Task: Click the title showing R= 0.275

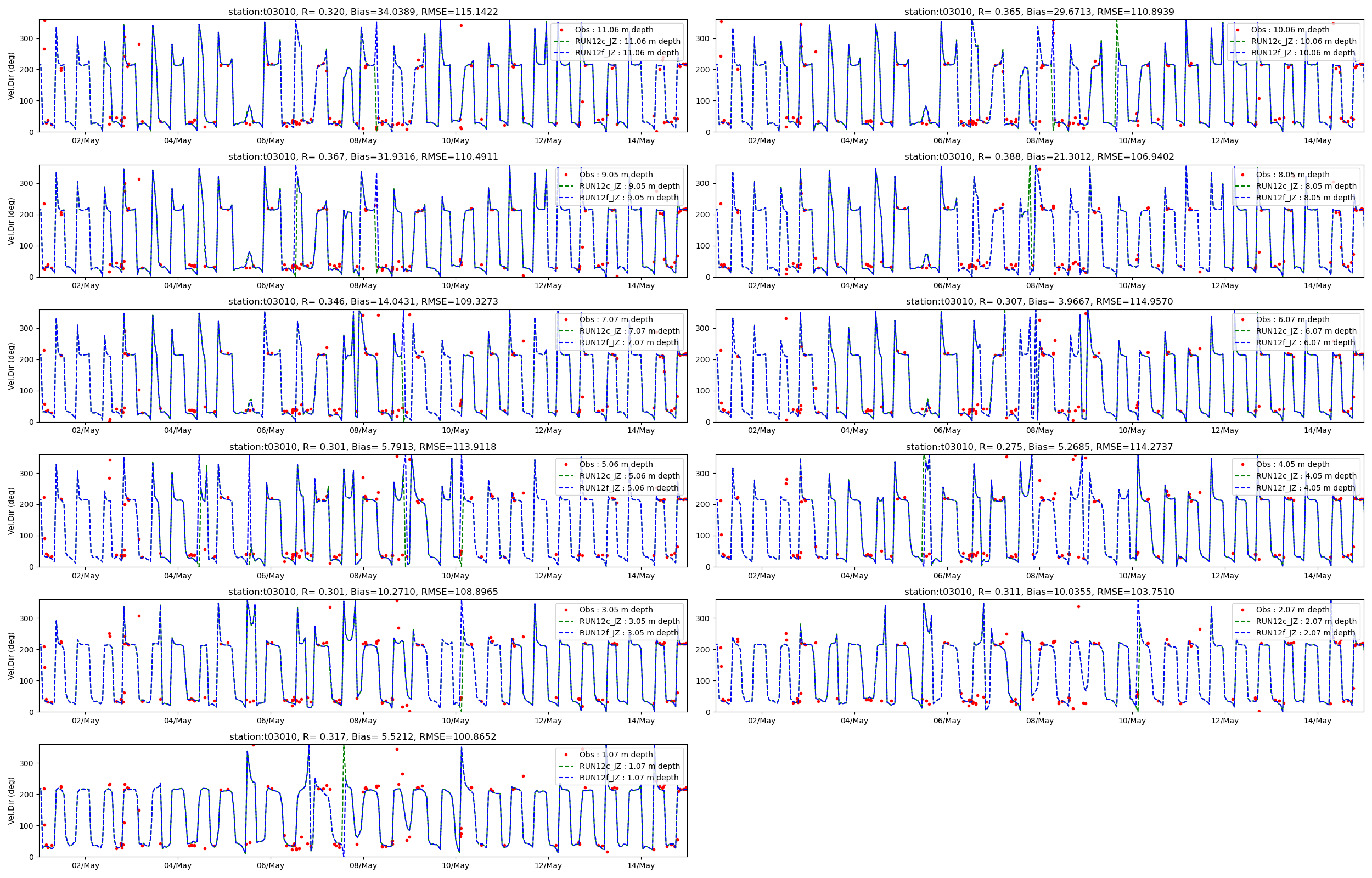Action: point(1038,447)
